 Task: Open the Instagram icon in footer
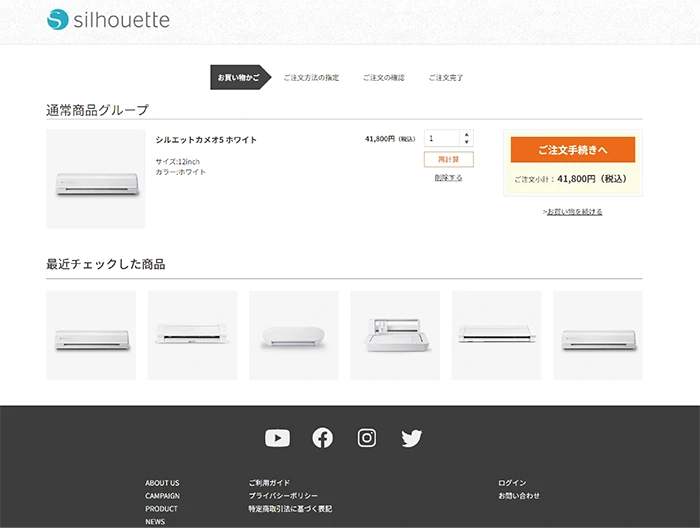(367, 438)
